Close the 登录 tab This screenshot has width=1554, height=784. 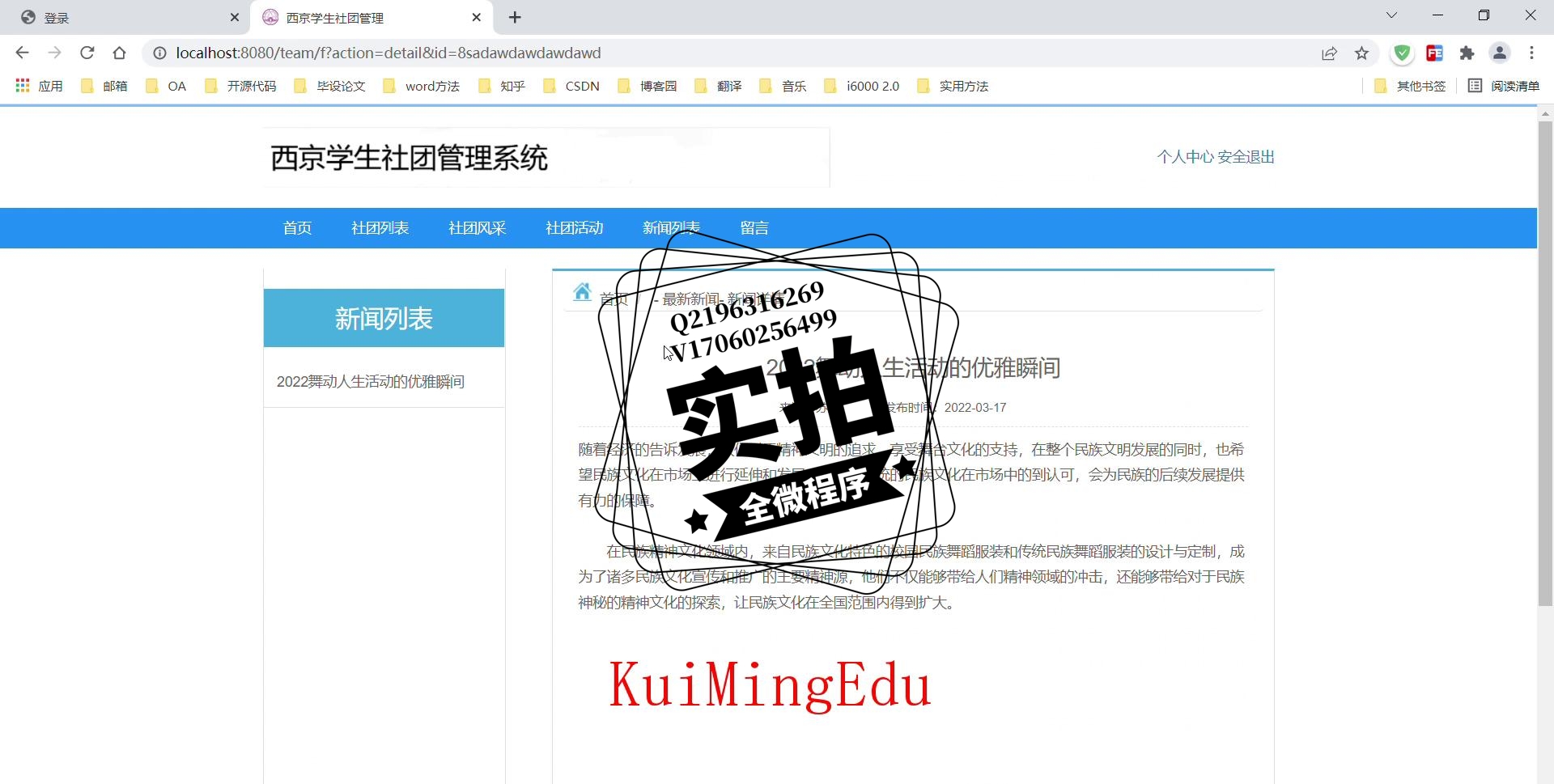[235, 17]
